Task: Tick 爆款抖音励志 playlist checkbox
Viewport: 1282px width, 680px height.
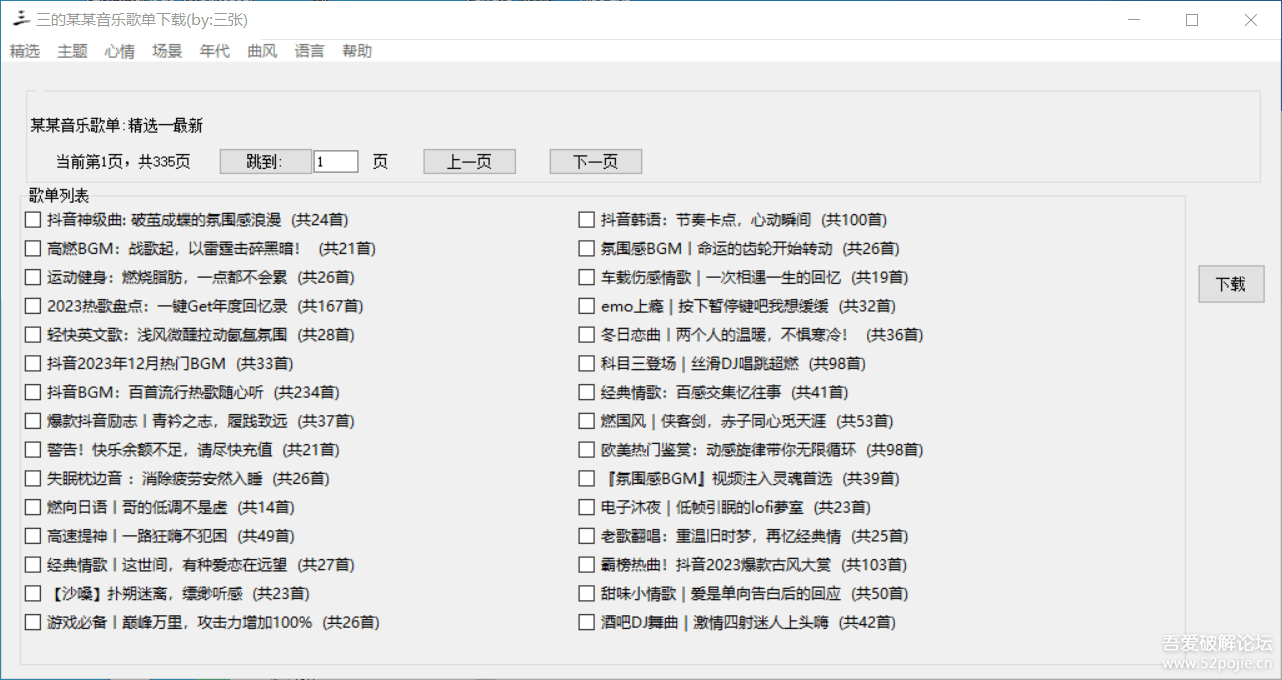Action: (x=33, y=421)
